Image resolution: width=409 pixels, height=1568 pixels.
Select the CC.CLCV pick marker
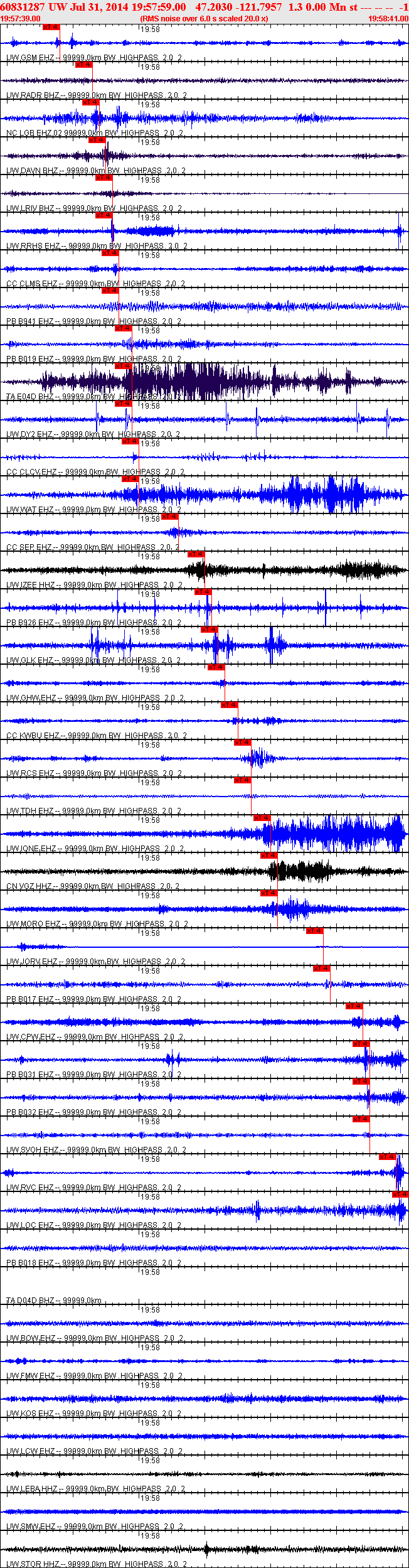click(x=130, y=441)
